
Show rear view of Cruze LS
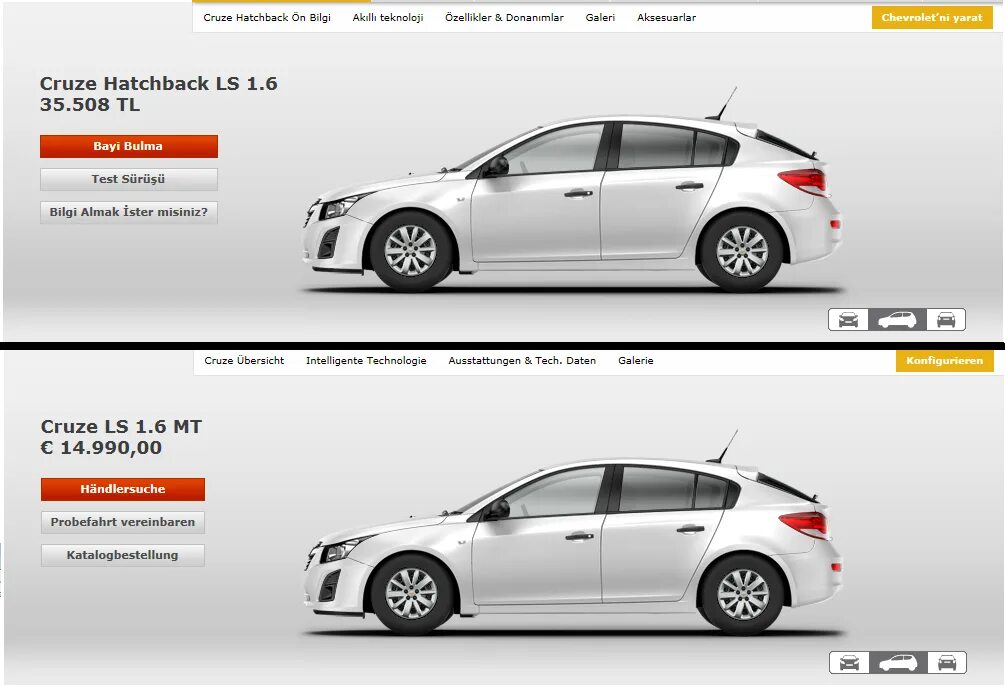(x=946, y=663)
